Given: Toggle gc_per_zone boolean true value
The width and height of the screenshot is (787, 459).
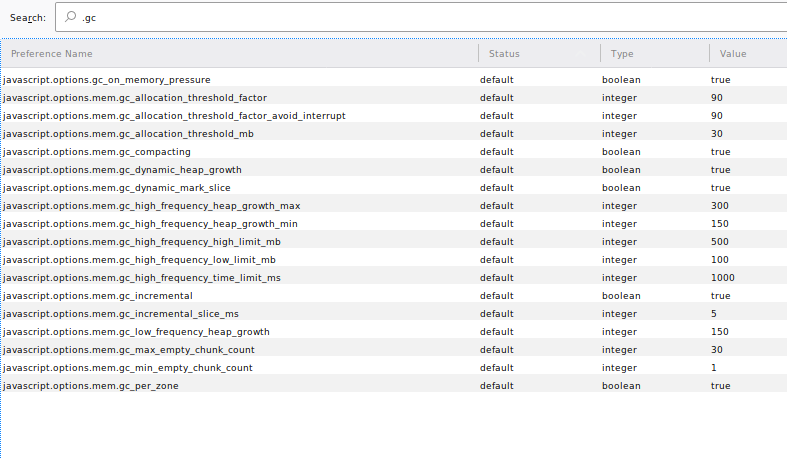Looking at the screenshot, I should pyautogui.click(x=720, y=385).
